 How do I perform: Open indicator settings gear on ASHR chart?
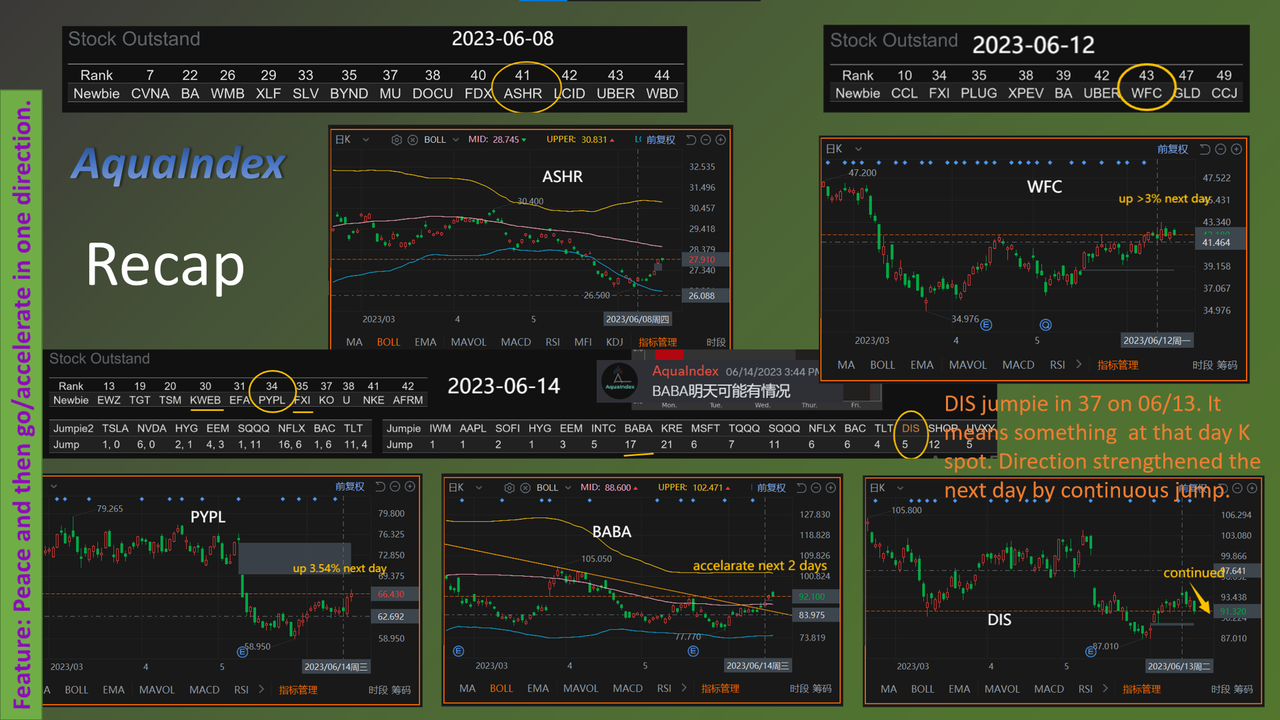click(x=396, y=140)
